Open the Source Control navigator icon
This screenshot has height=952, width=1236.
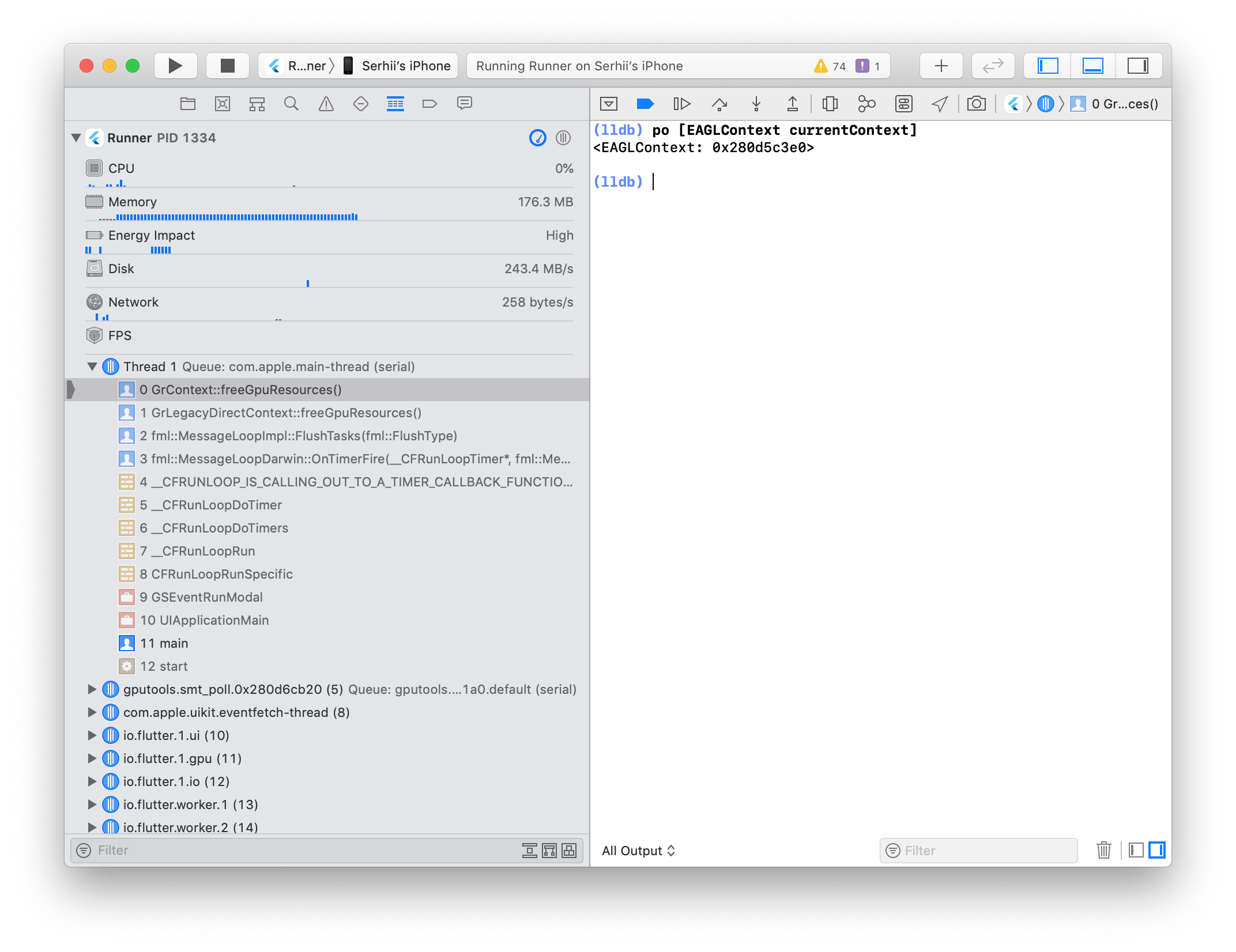pyautogui.click(x=223, y=104)
